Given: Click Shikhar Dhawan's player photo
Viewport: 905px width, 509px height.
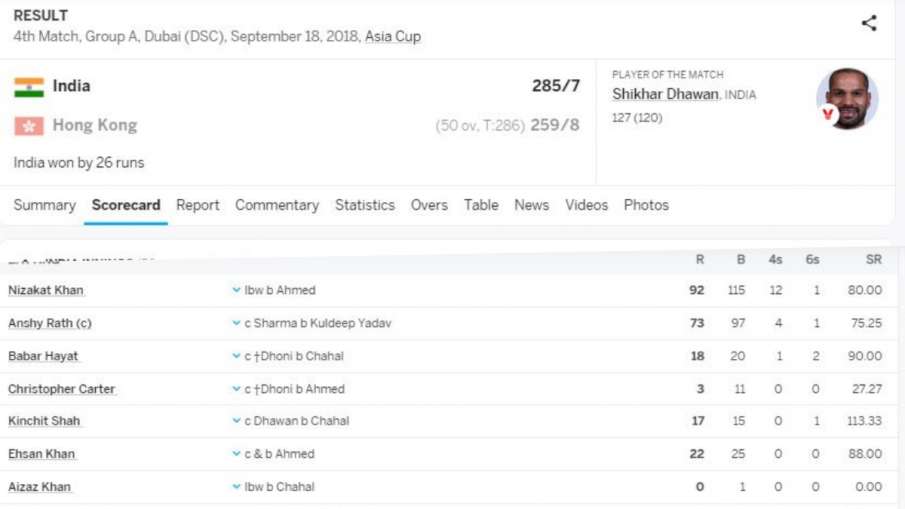Looking at the screenshot, I should (847, 99).
